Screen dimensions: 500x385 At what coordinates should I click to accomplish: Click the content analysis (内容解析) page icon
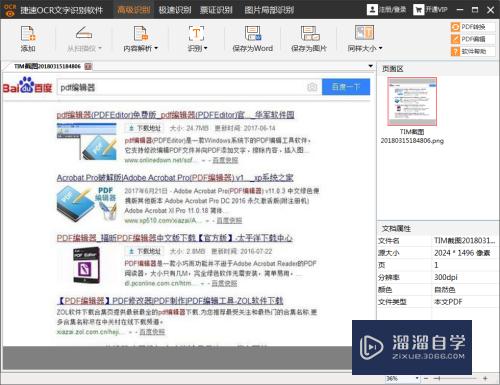tap(140, 33)
